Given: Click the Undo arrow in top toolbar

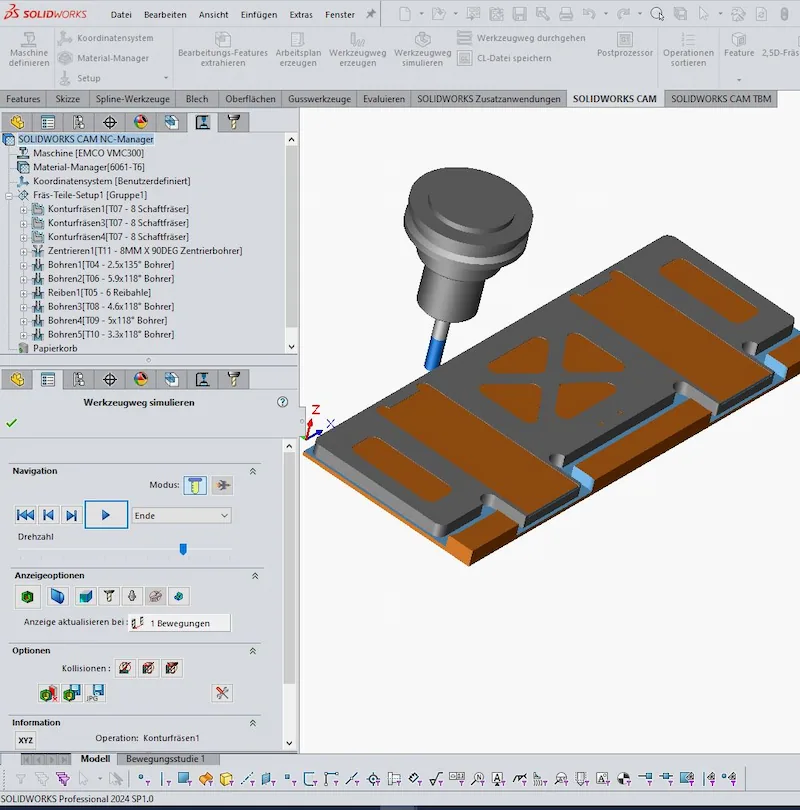Looking at the screenshot, I should pyautogui.click(x=589, y=14).
